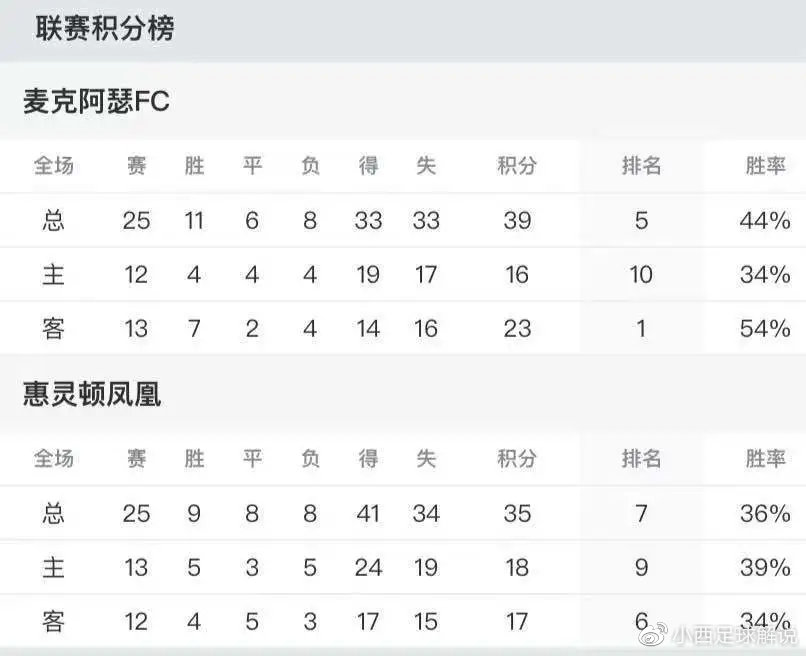Viewport: 806px width, 656px height.
Task: Click 惠灵顿凤凰 total points value 35
Action: tap(516, 514)
